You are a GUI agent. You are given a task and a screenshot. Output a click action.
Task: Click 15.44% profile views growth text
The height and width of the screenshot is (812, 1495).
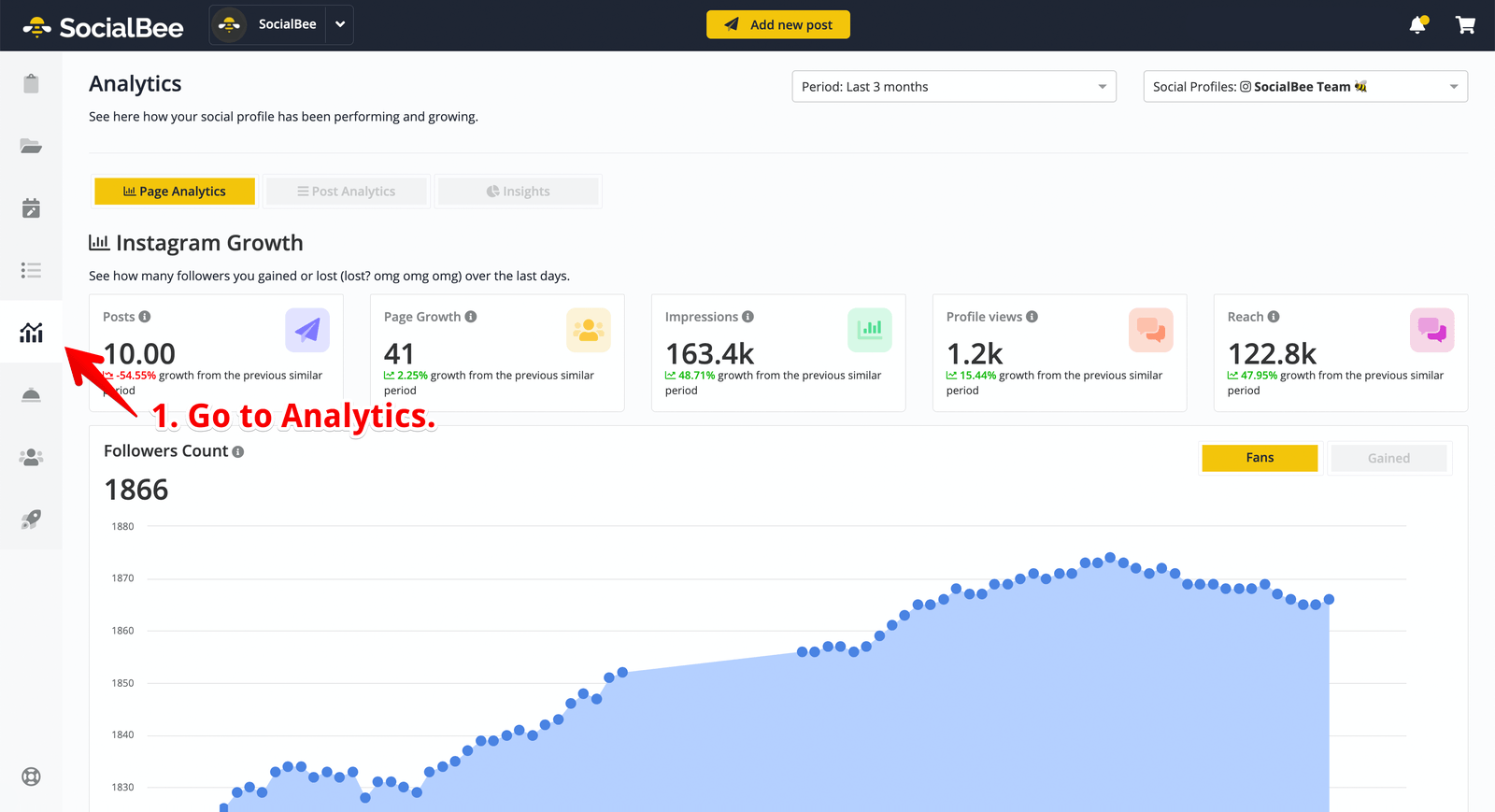tap(978, 376)
